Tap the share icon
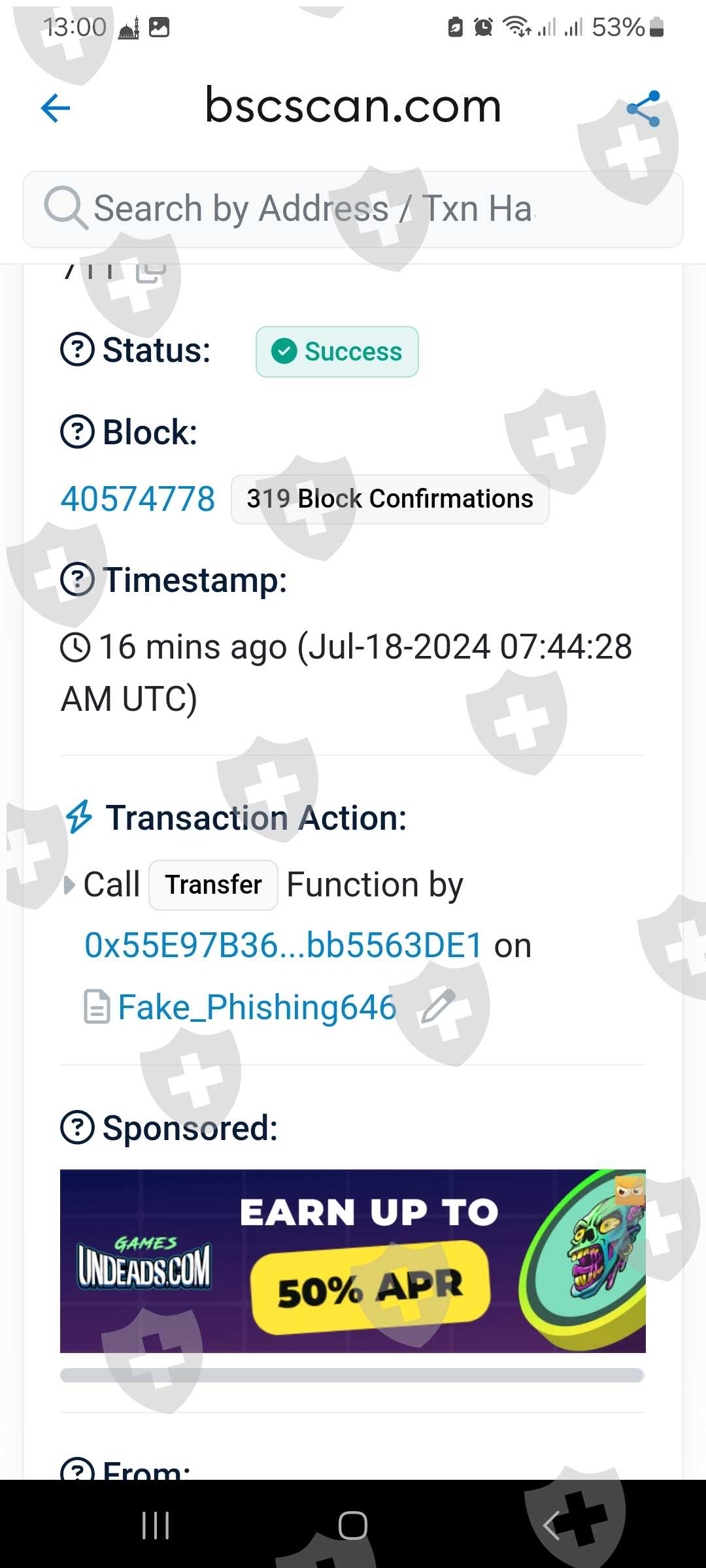706x1568 pixels. (x=643, y=108)
